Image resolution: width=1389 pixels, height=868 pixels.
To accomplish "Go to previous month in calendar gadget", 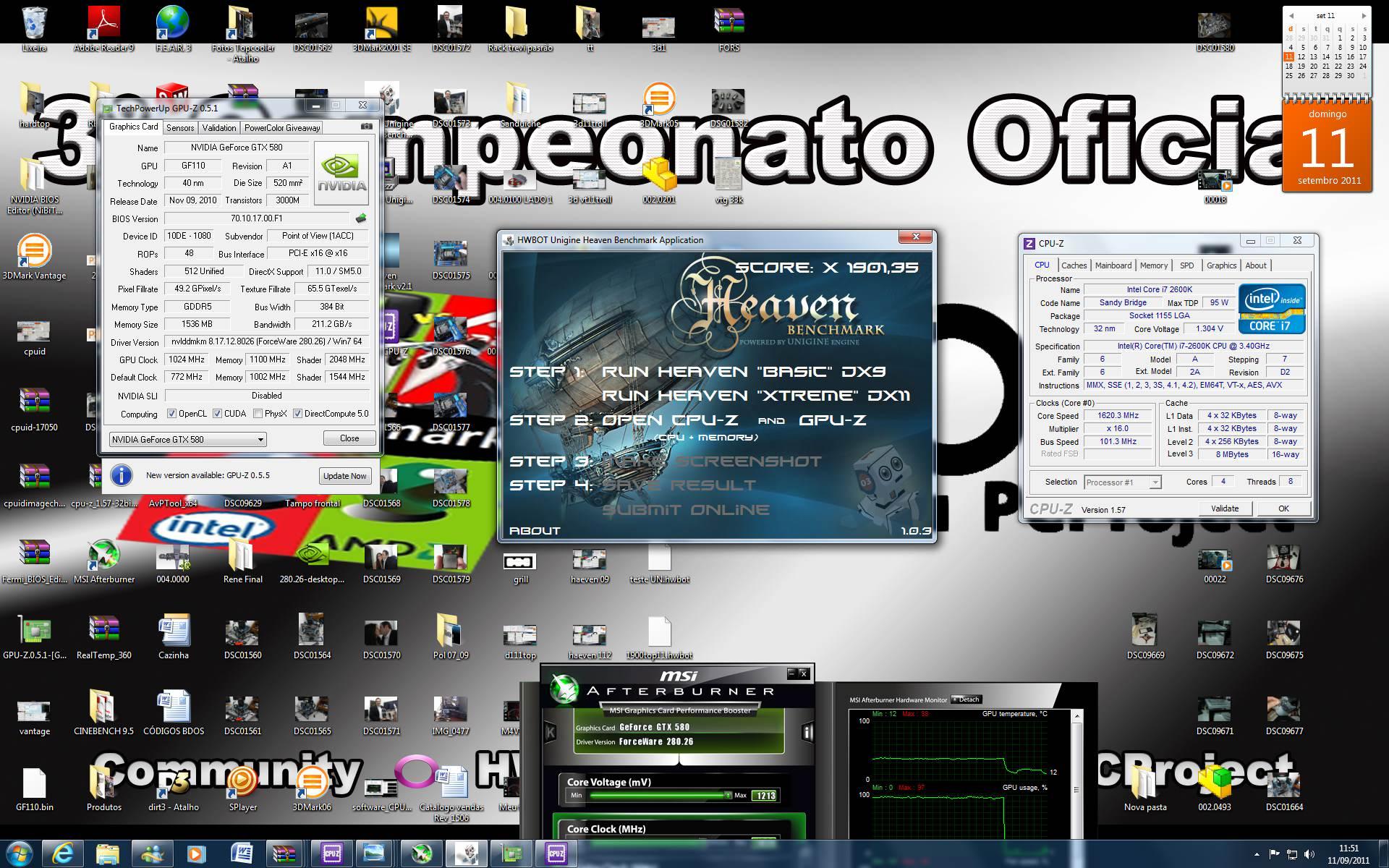I will click(x=1291, y=15).
